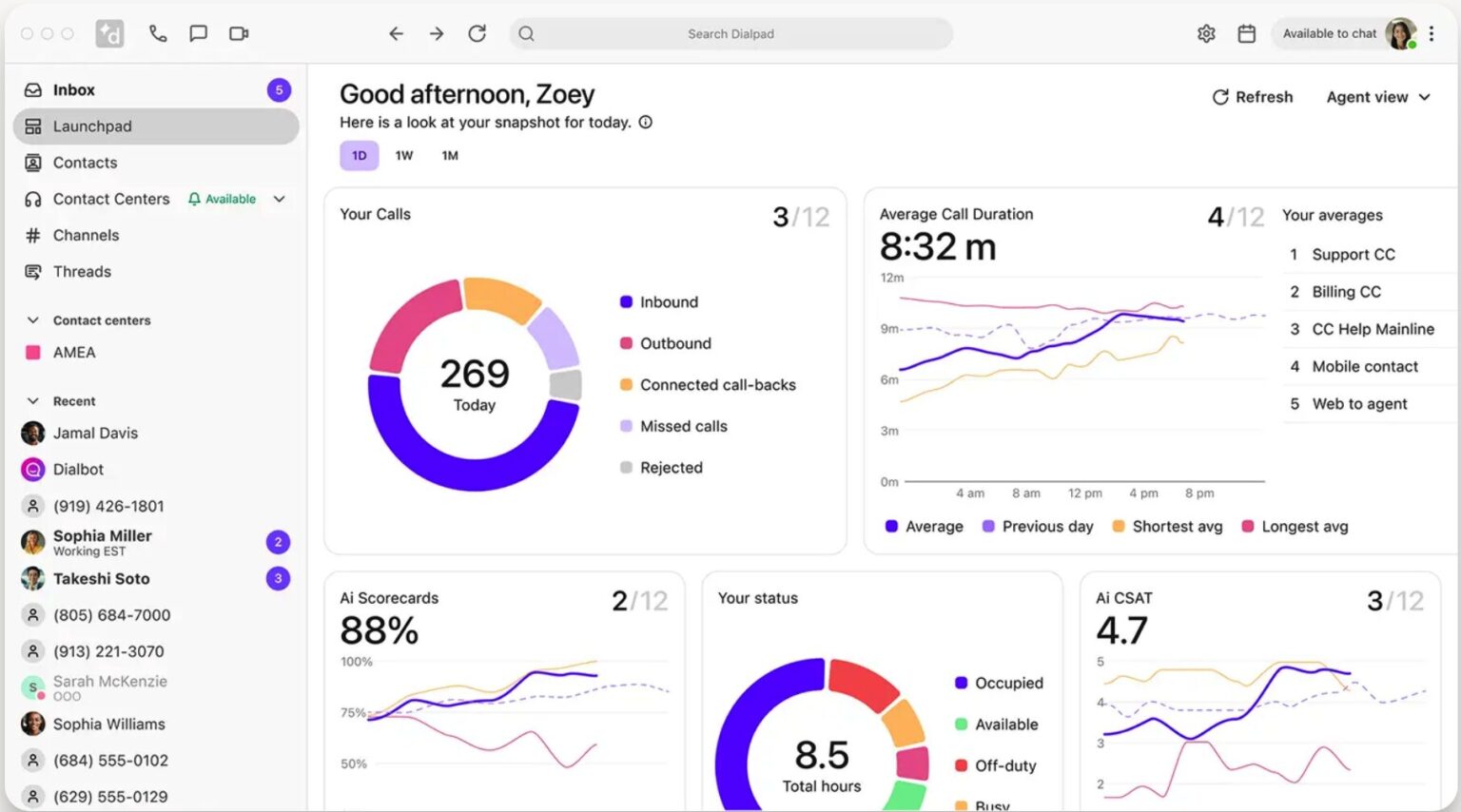Click the Search Dialpad field

(730, 33)
